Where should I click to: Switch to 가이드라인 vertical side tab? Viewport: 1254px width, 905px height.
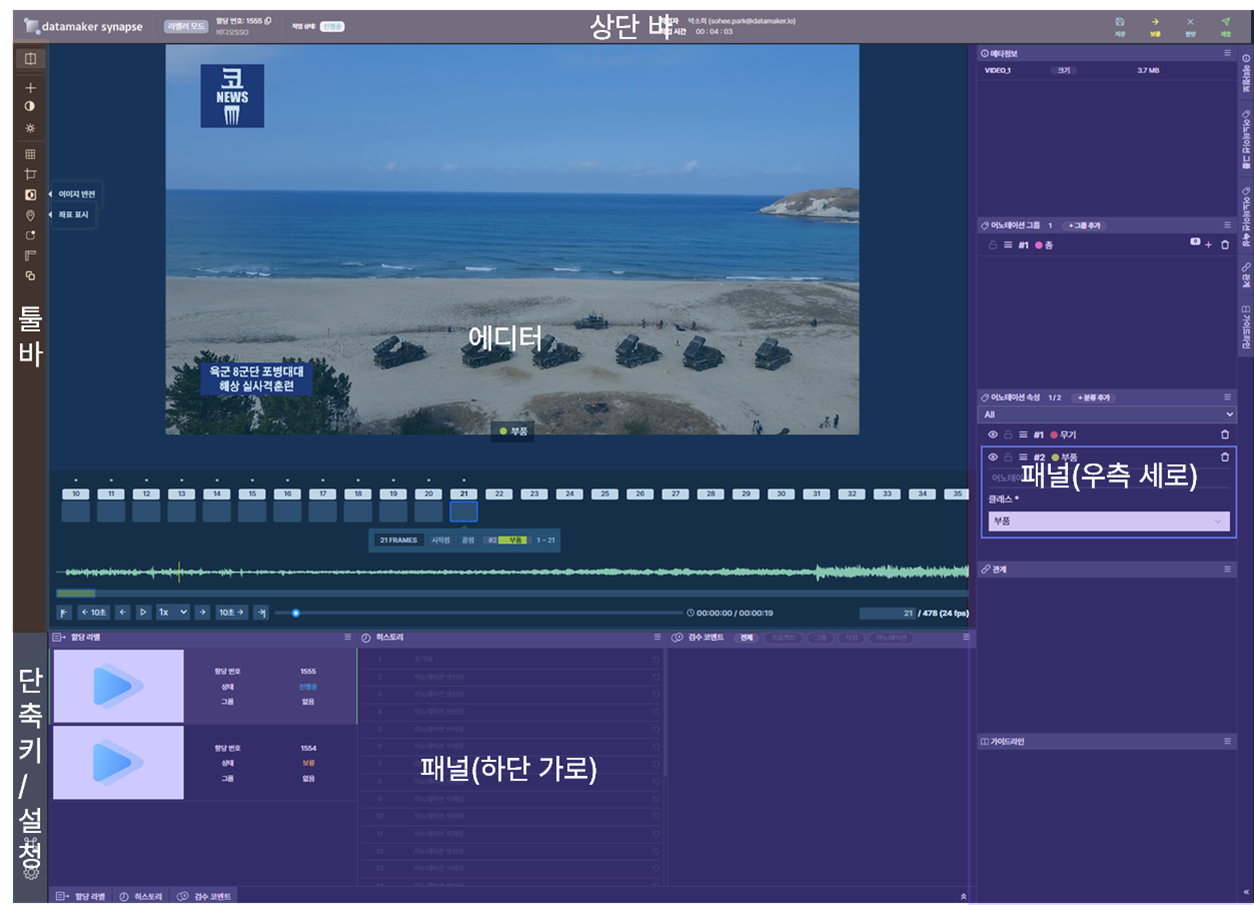[x=1246, y=327]
